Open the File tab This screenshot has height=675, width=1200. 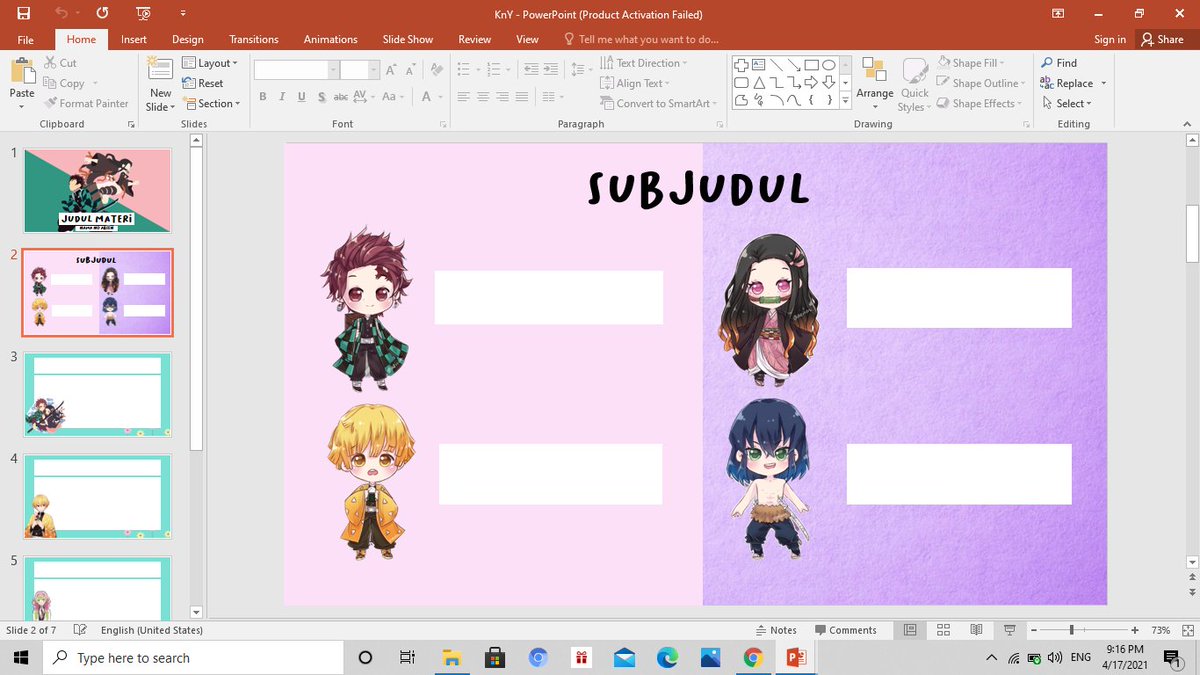(x=25, y=39)
